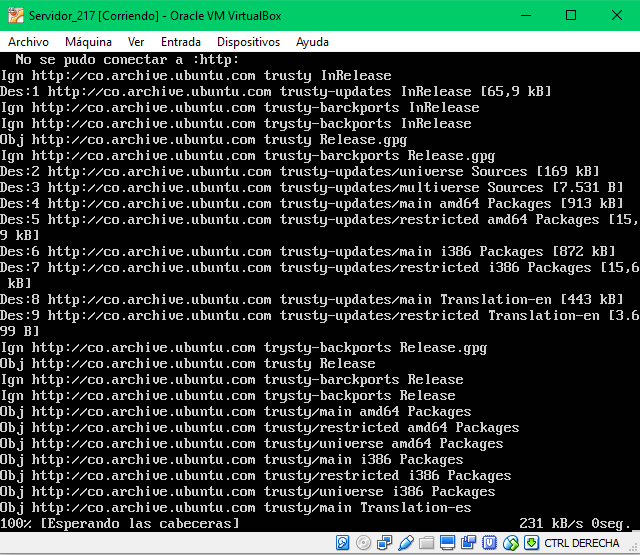Image resolution: width=640 pixels, height=555 pixels.
Task: Toggle the keyboard capture green arrow indicator
Action: (532, 543)
